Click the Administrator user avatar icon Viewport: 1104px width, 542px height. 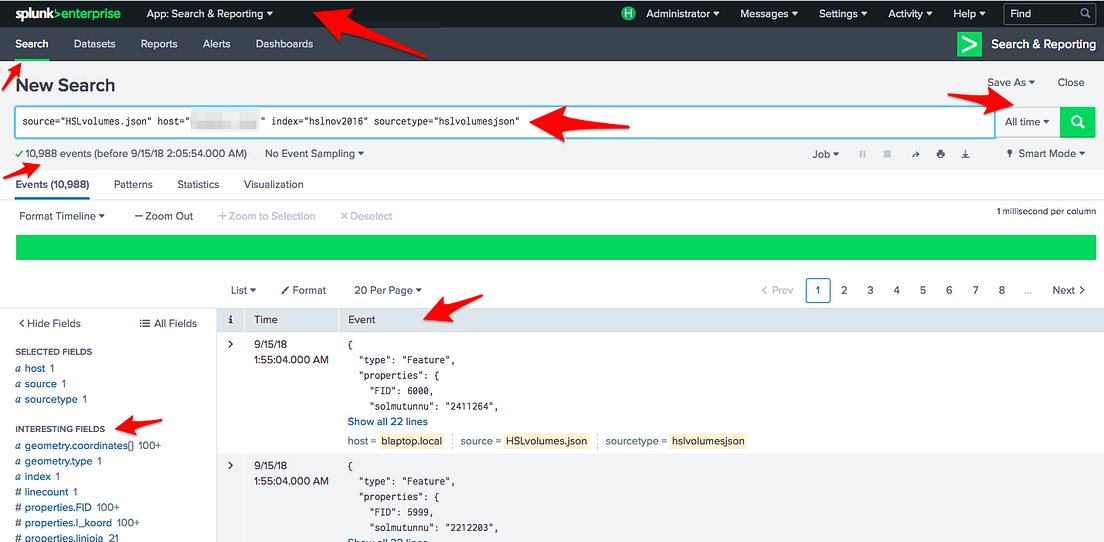[x=629, y=13]
